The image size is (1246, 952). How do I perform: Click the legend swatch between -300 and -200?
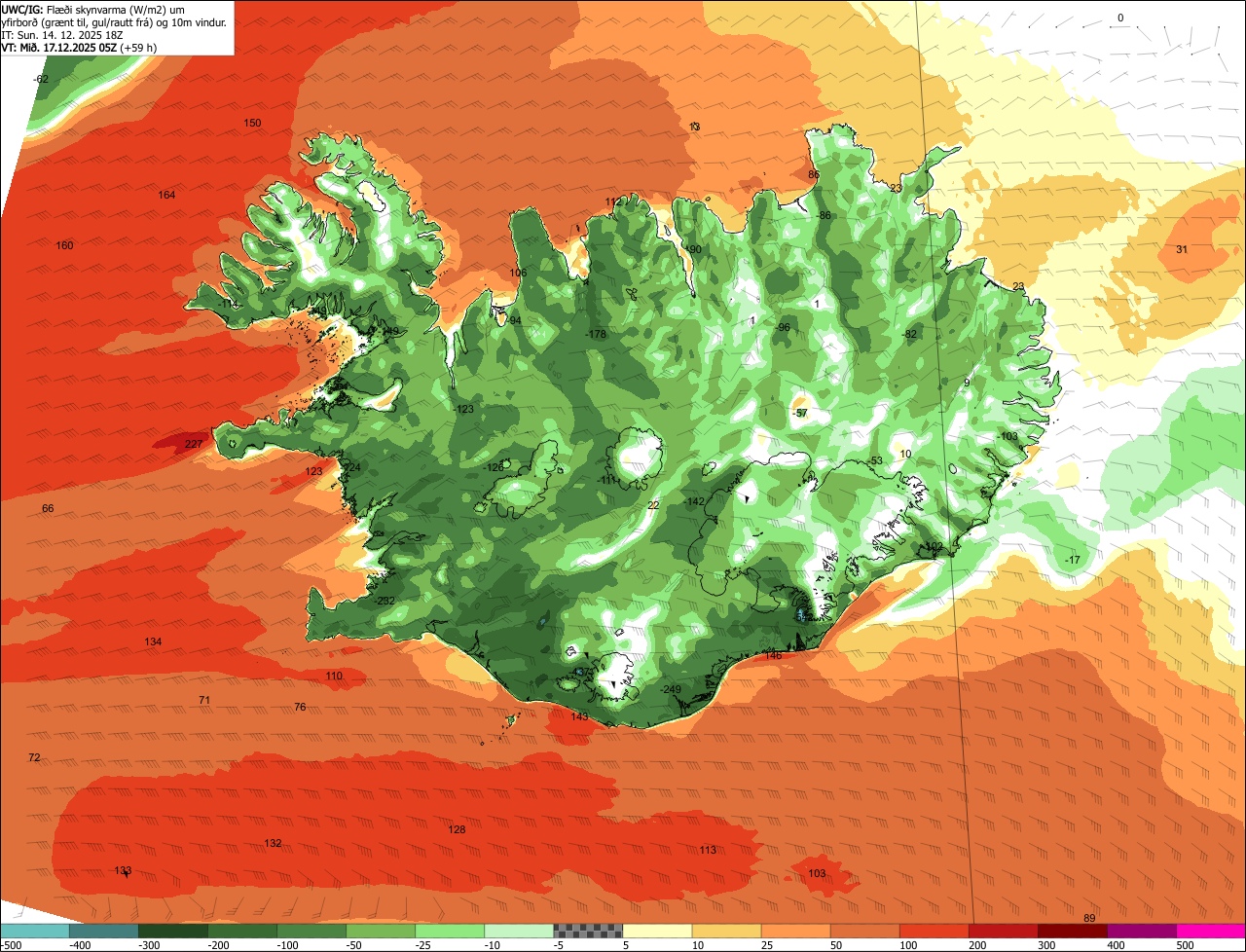pyautogui.click(x=173, y=931)
